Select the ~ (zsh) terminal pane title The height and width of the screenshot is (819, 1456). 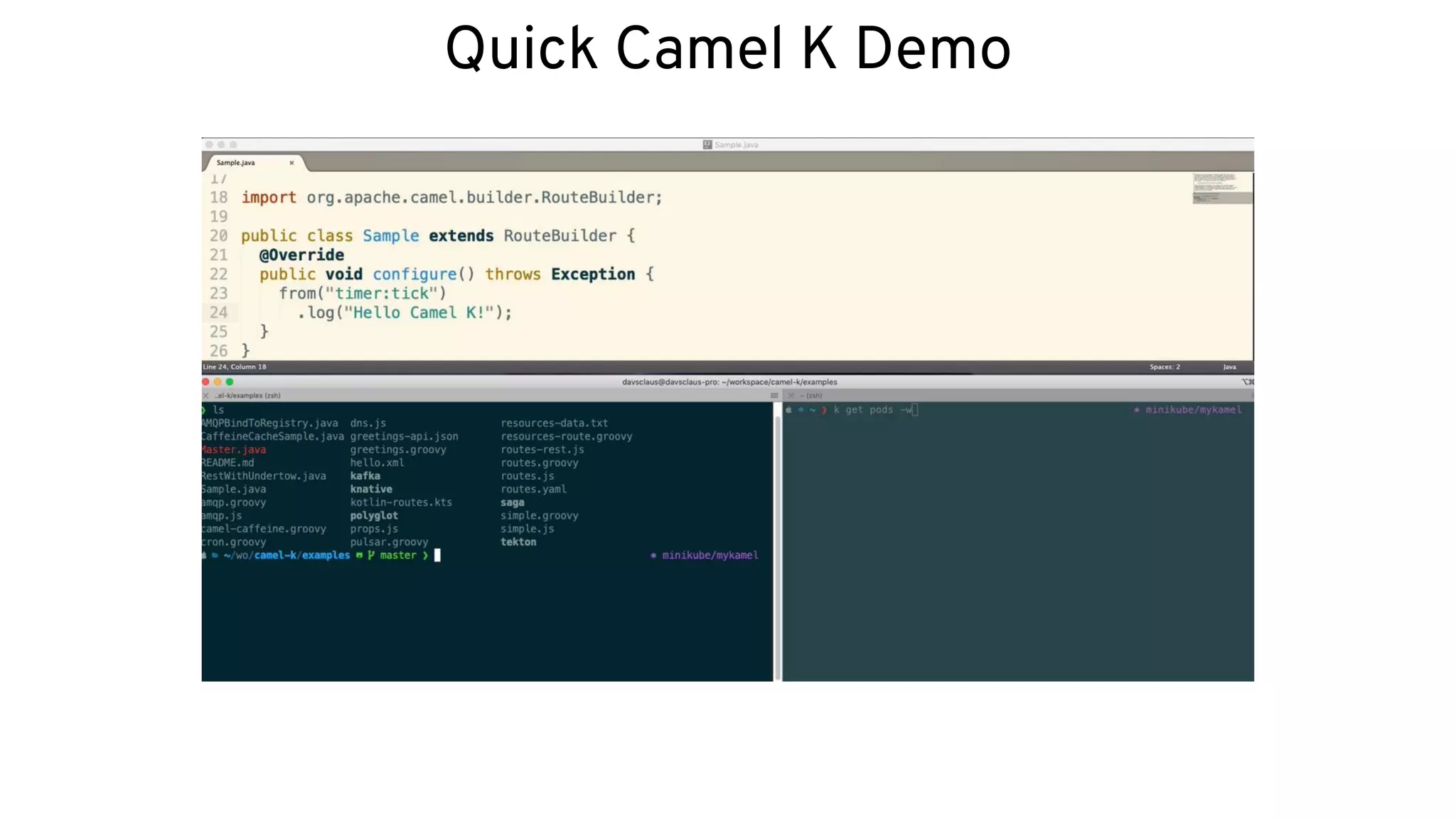(811, 395)
